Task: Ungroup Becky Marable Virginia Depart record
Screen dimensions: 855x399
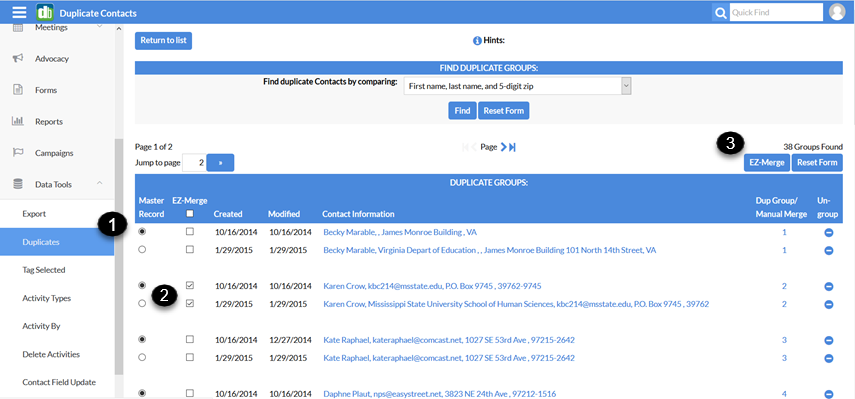Action: 829,251
